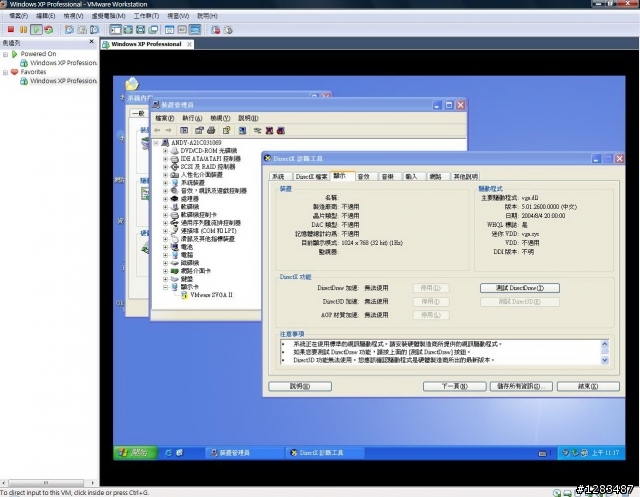Image resolution: width=640 pixels, height=497 pixels.
Task: Expand the 處理器 node
Action: 165,199
